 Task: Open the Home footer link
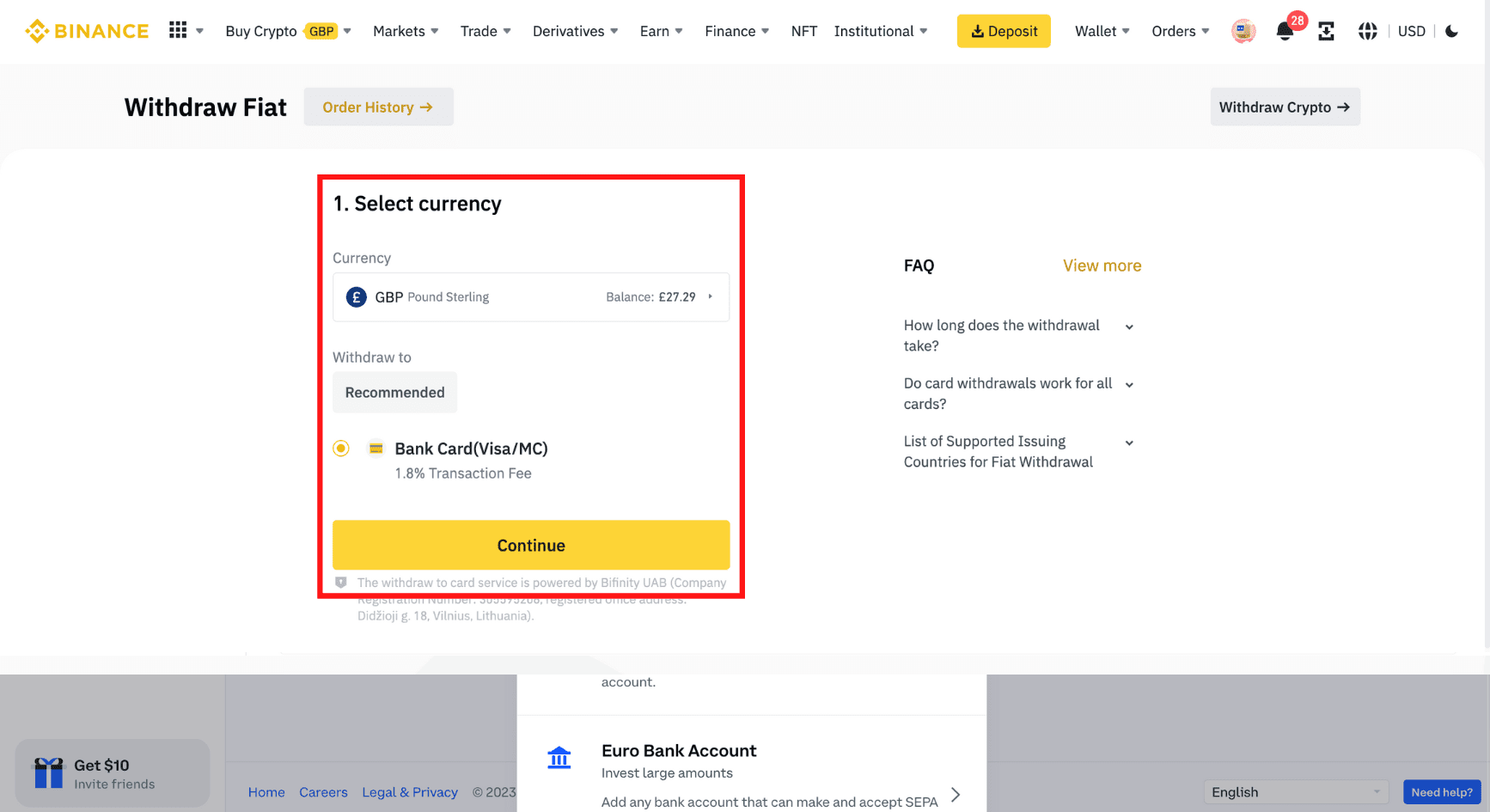click(x=266, y=792)
